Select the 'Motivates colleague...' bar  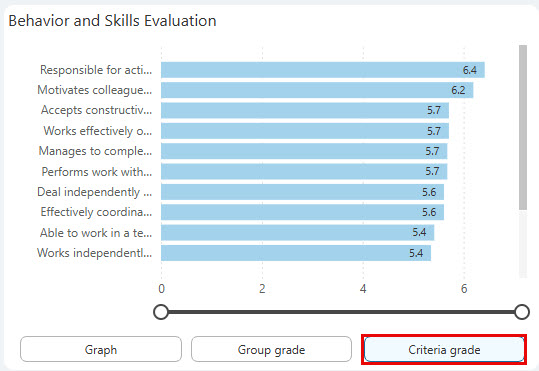[x=317, y=90]
